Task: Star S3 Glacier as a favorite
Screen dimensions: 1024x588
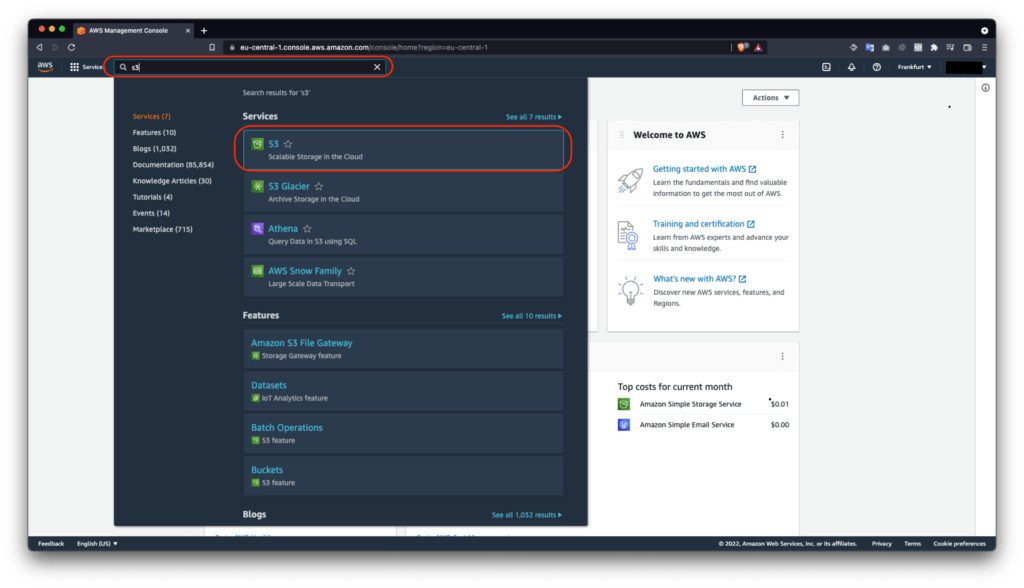Action: tap(318, 185)
